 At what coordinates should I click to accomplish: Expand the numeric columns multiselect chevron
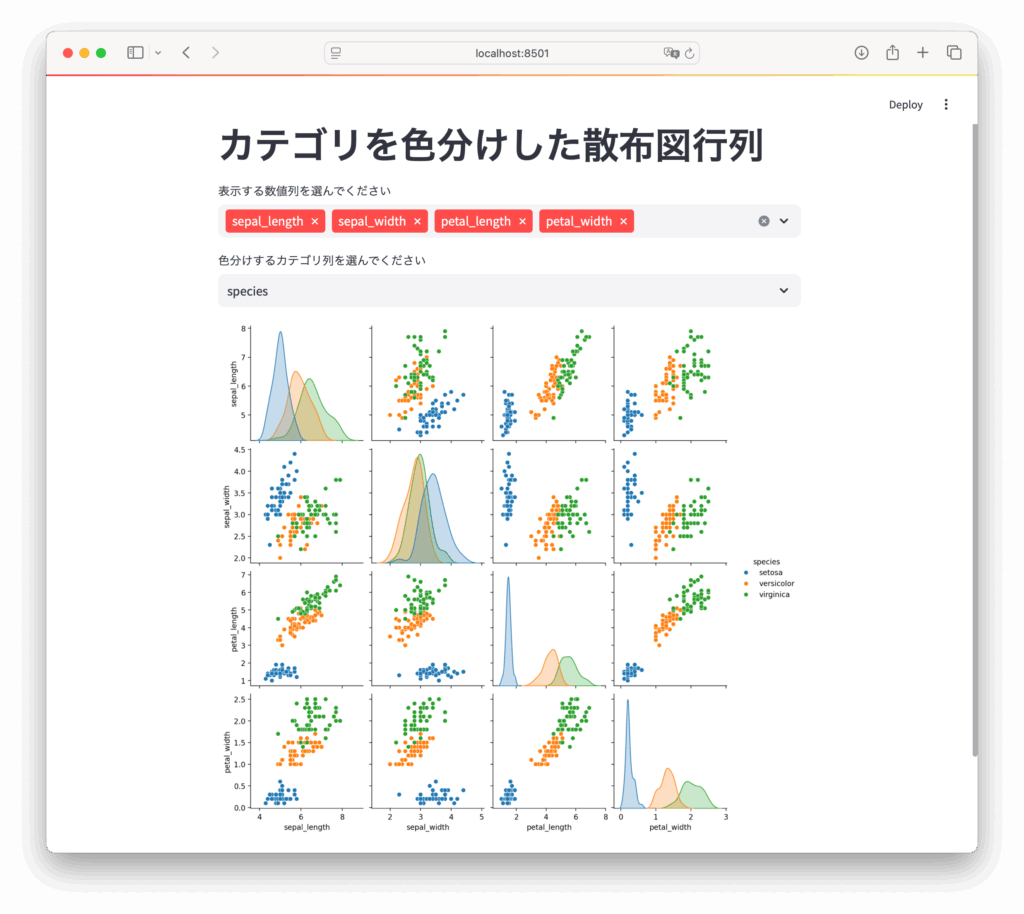tap(784, 221)
